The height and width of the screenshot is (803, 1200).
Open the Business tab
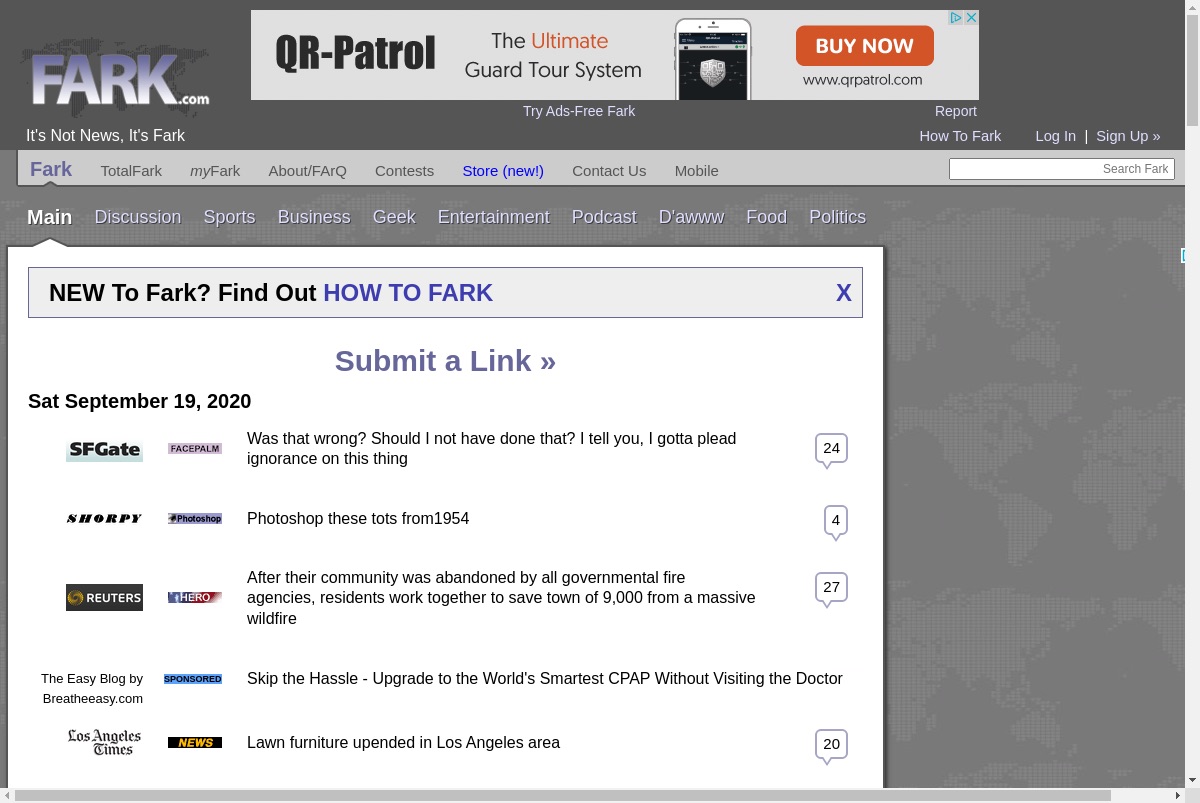coord(314,217)
